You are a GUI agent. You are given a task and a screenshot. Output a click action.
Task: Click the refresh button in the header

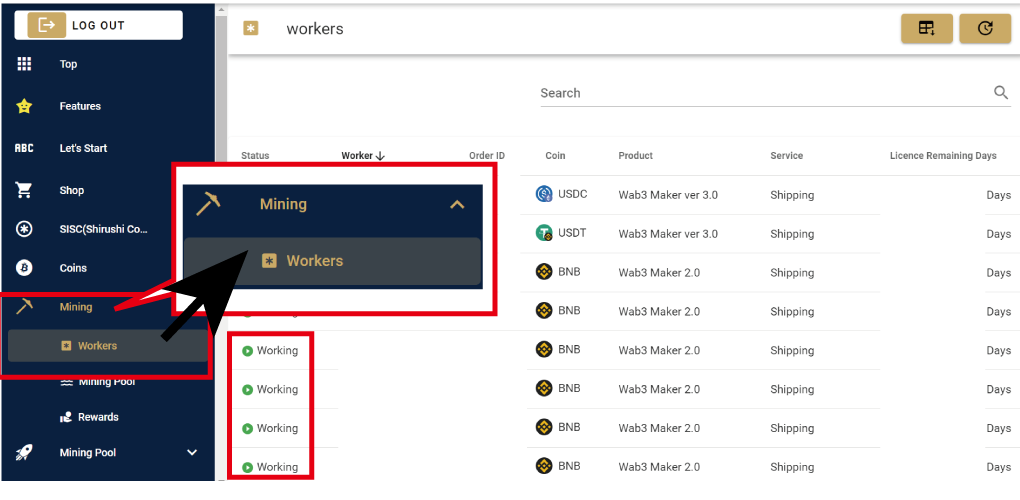(x=985, y=29)
